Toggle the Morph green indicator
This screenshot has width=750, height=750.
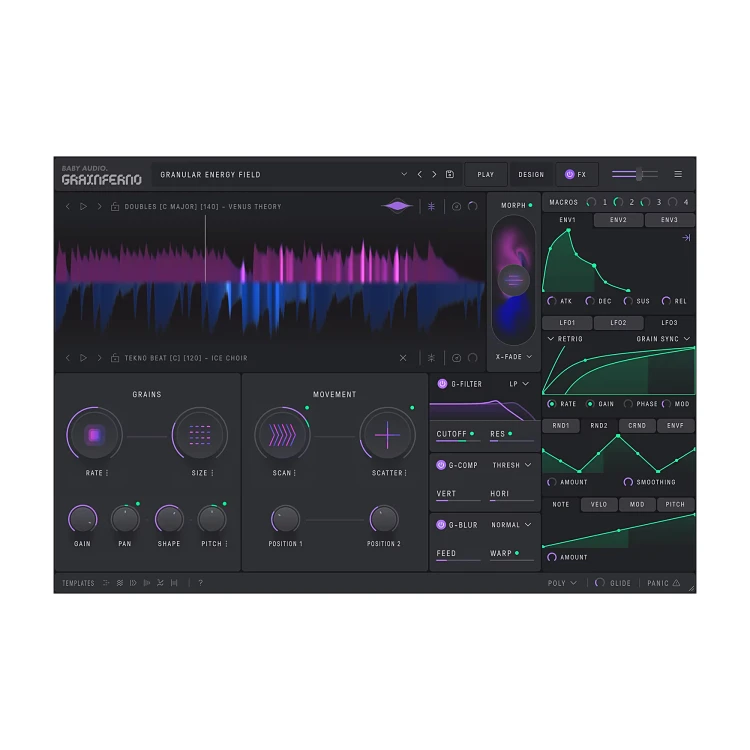click(x=530, y=205)
